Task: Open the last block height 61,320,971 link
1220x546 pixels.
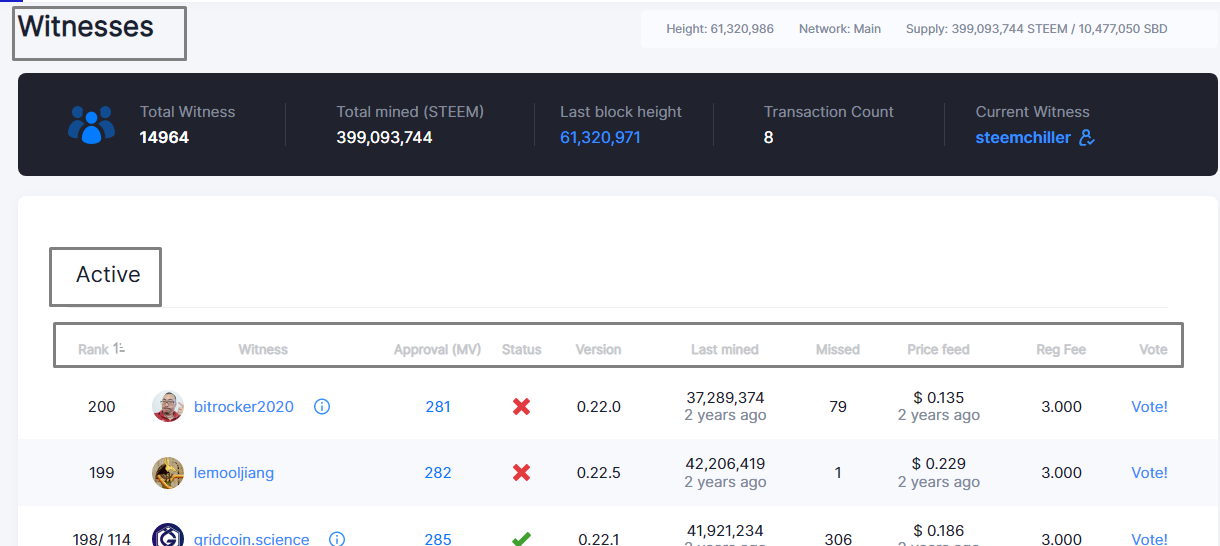Action: click(x=600, y=138)
